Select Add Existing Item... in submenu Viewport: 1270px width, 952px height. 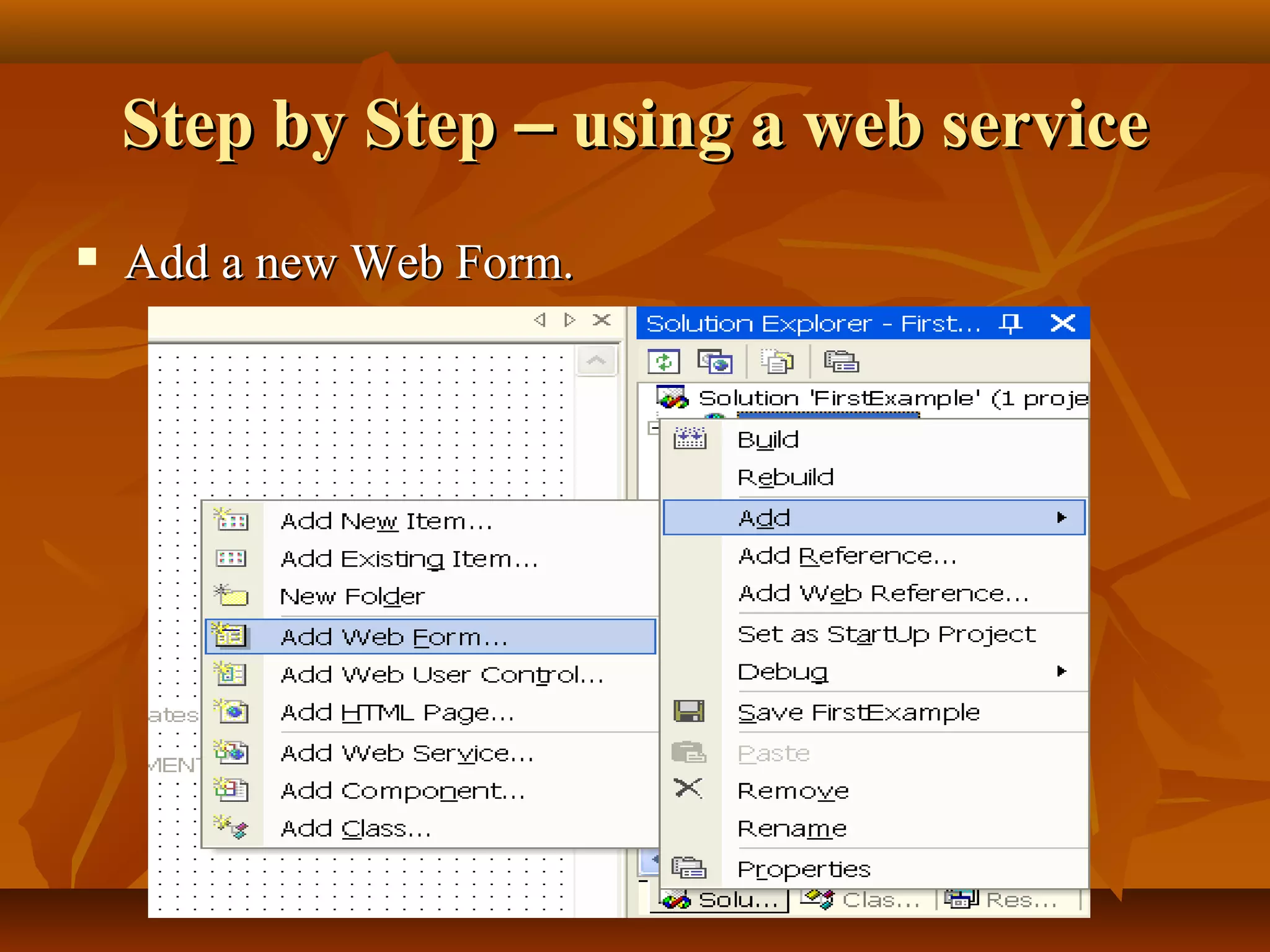(x=430, y=559)
